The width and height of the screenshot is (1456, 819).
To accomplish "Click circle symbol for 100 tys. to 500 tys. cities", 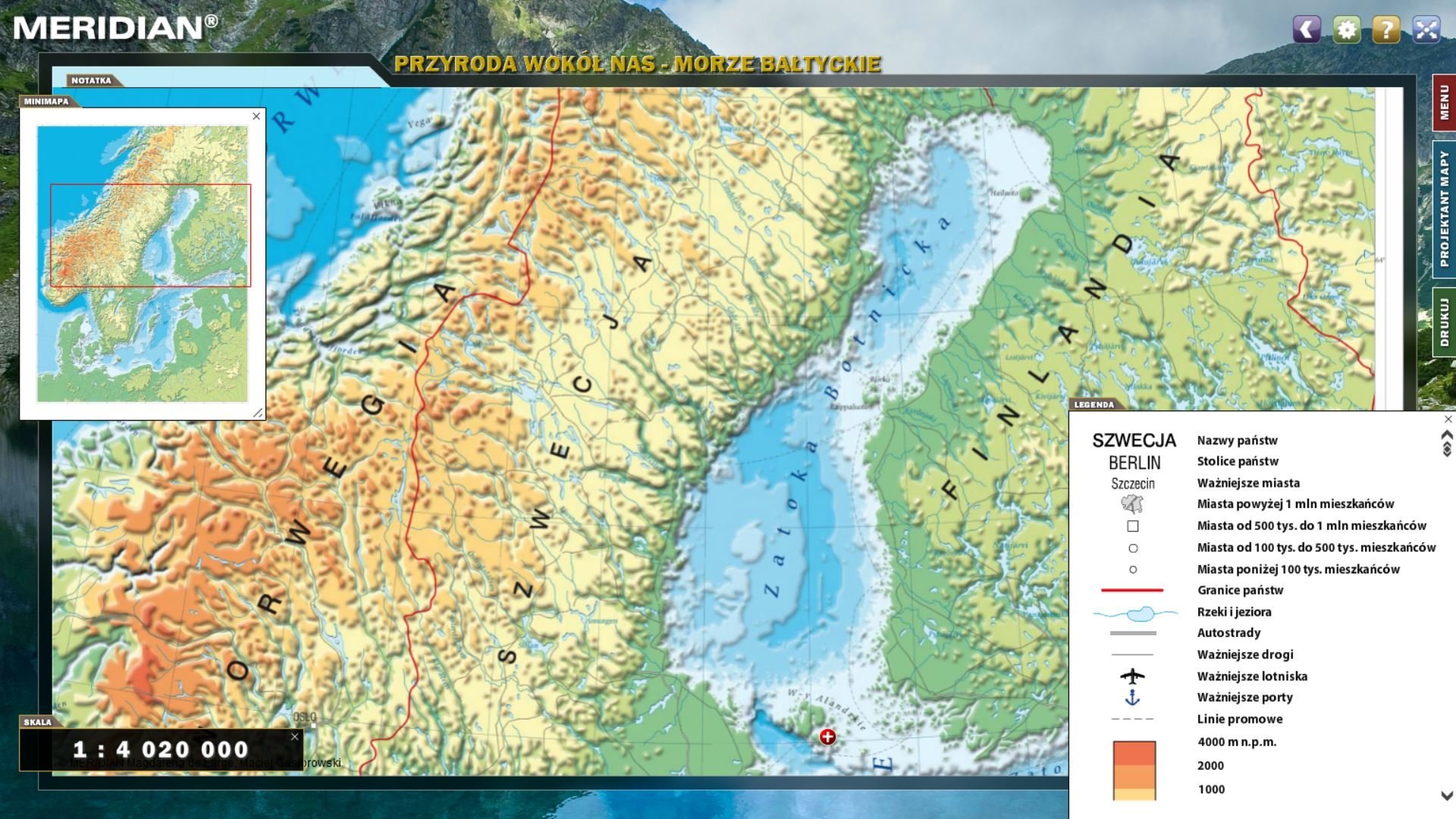I will pyautogui.click(x=1133, y=548).
